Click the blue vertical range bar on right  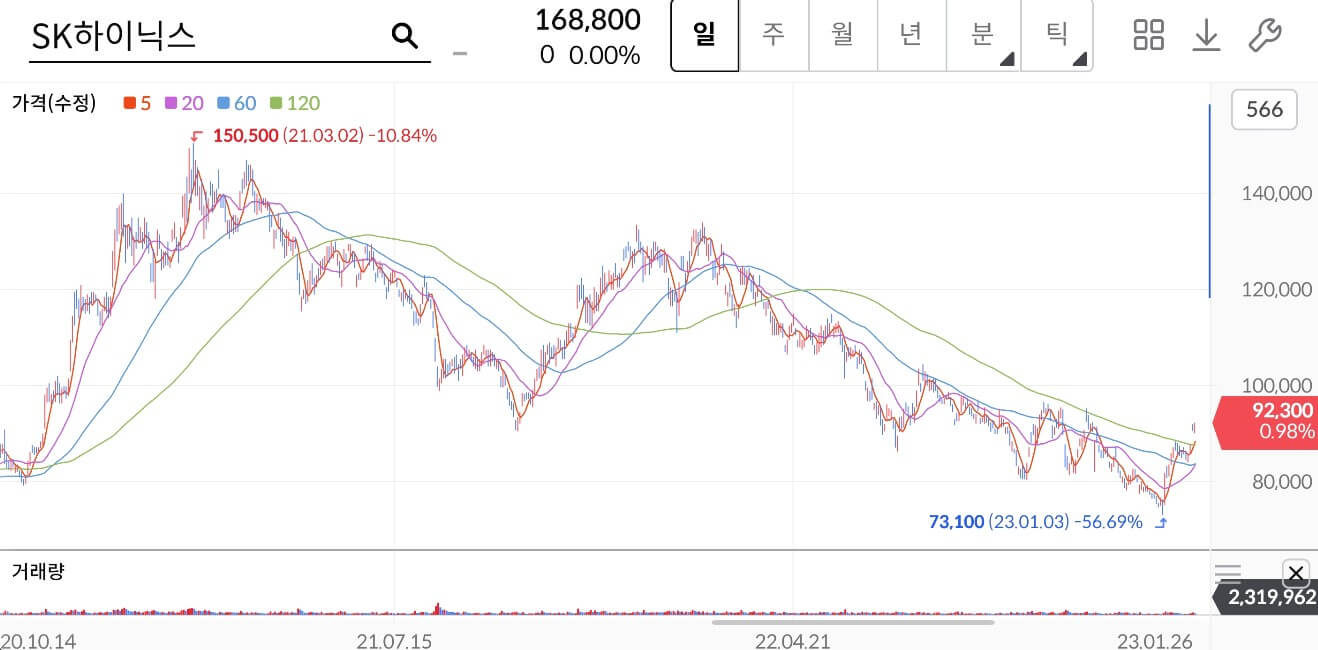point(1210,200)
